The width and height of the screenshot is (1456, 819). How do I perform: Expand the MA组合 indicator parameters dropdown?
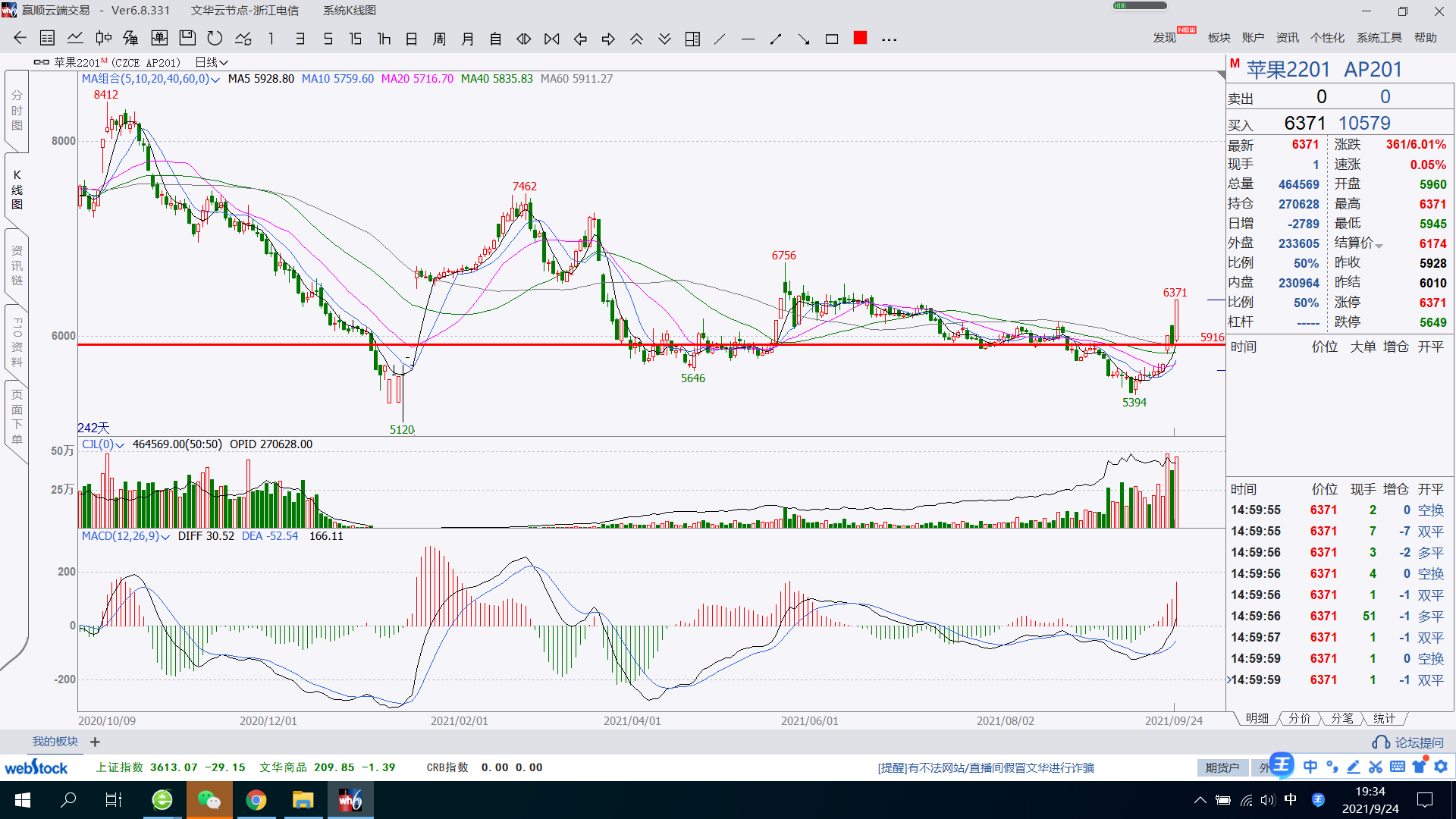click(x=215, y=80)
